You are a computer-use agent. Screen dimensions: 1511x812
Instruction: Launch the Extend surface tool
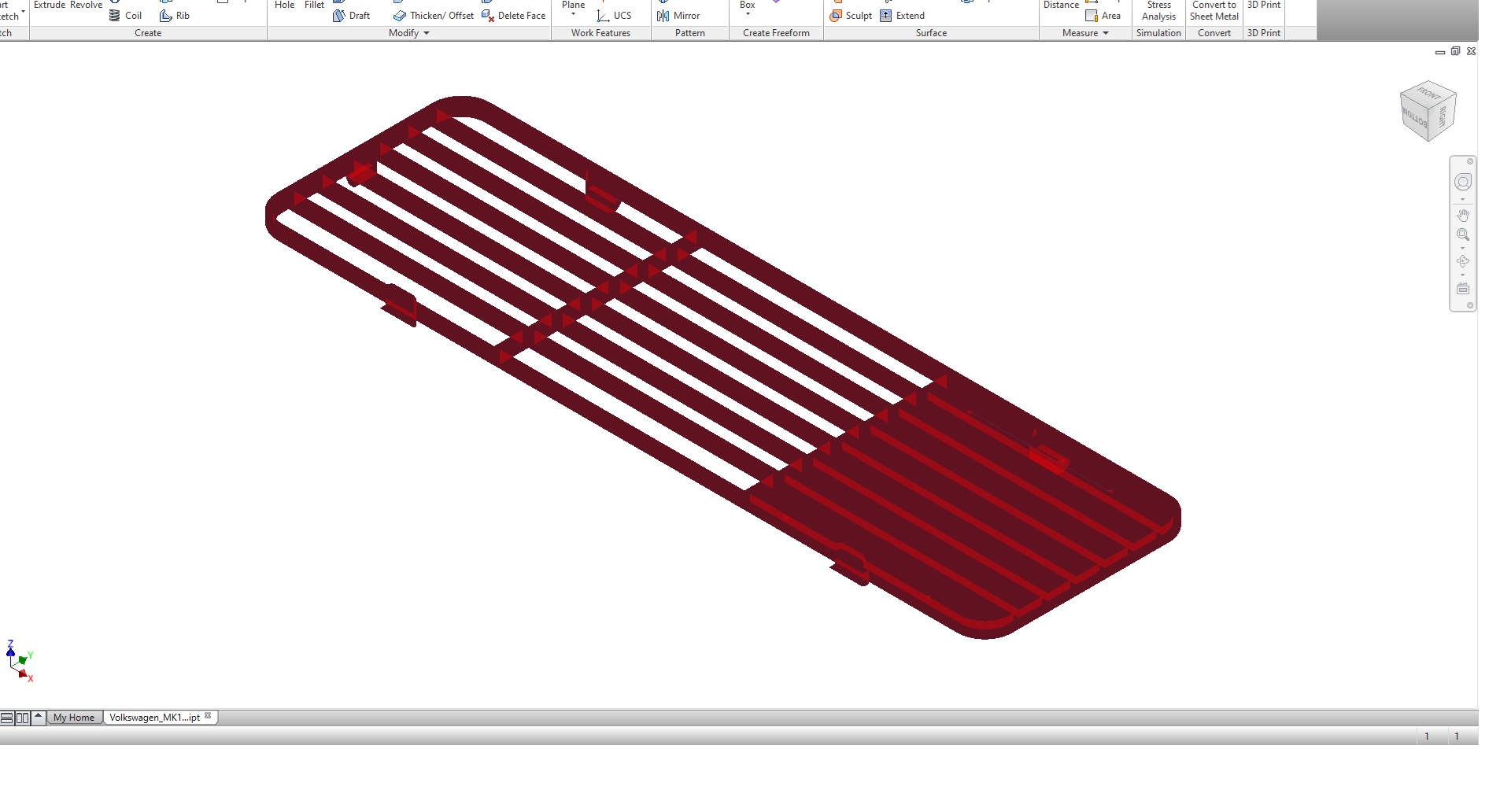pyautogui.click(x=902, y=16)
